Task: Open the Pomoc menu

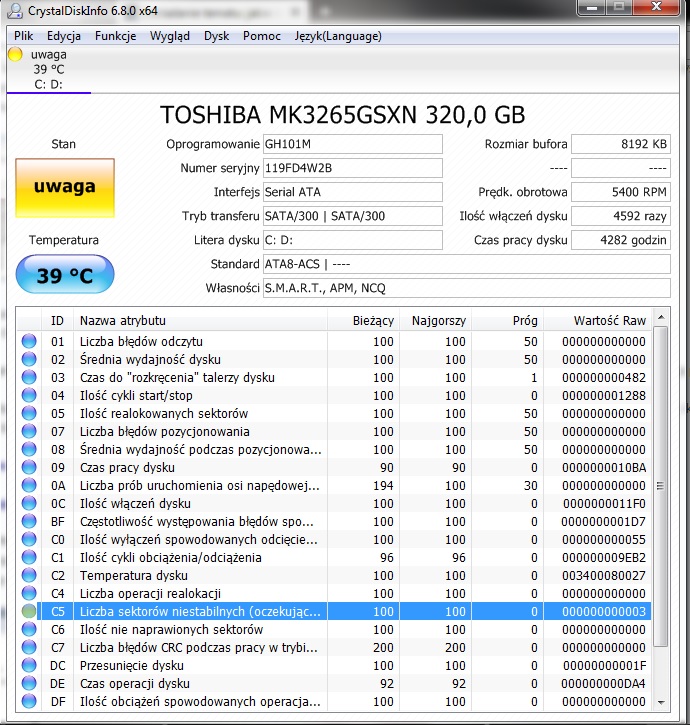Action: click(x=262, y=36)
